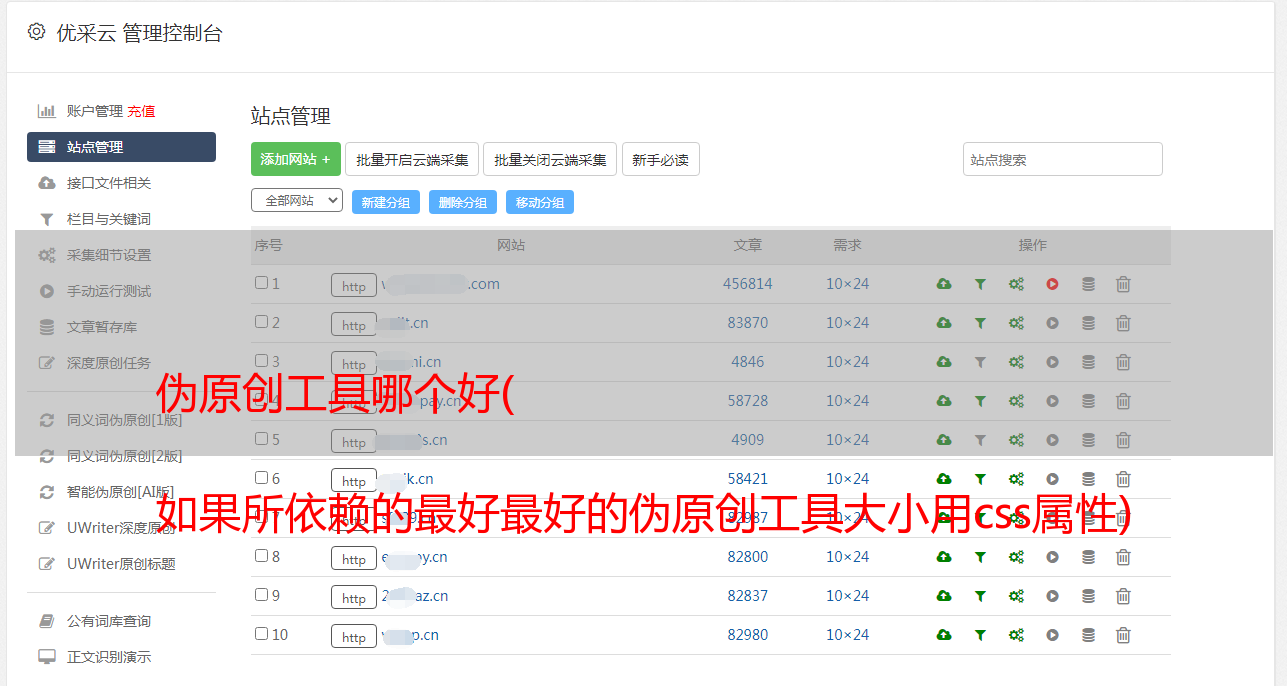Tick the checkbox for site 9
The height and width of the screenshot is (686, 1287).
point(261,595)
